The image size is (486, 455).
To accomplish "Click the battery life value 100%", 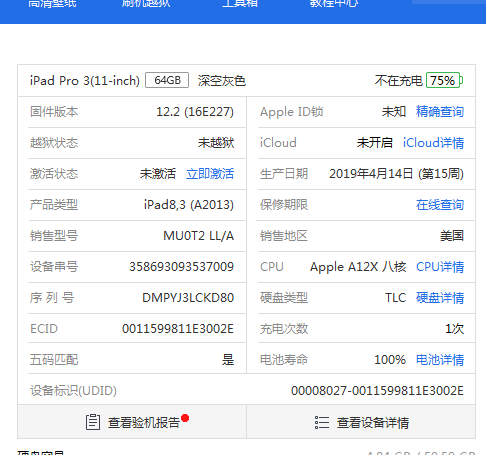I will click(390, 360).
